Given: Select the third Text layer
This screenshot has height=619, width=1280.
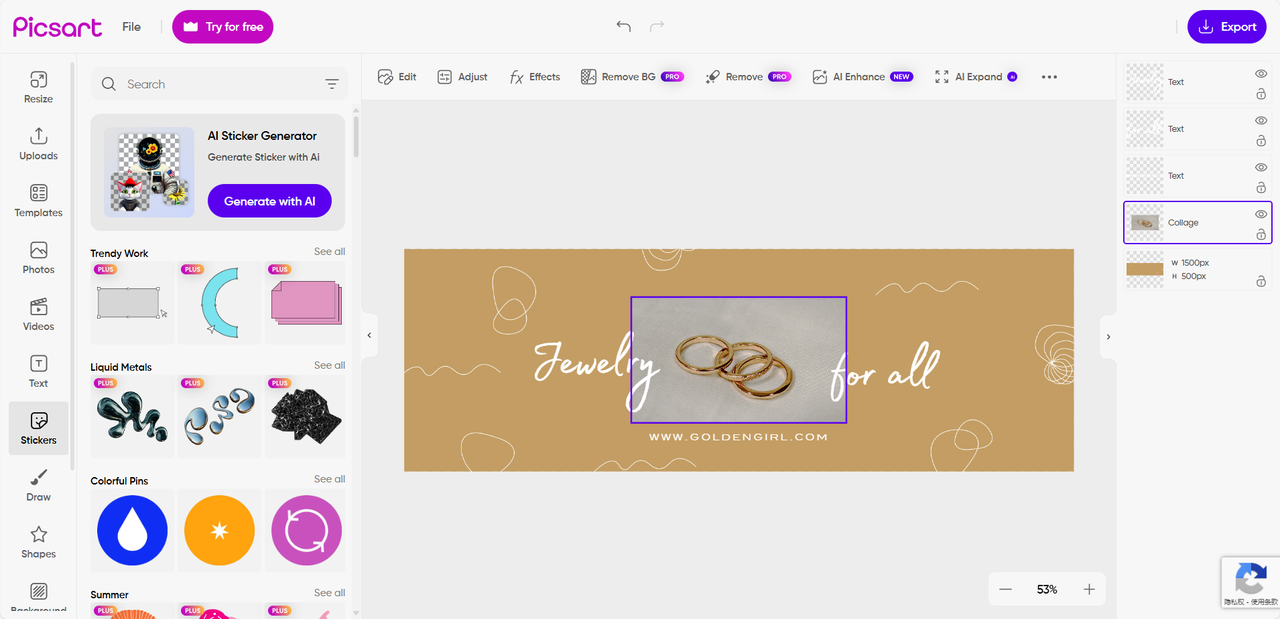Looking at the screenshot, I should [x=1198, y=176].
